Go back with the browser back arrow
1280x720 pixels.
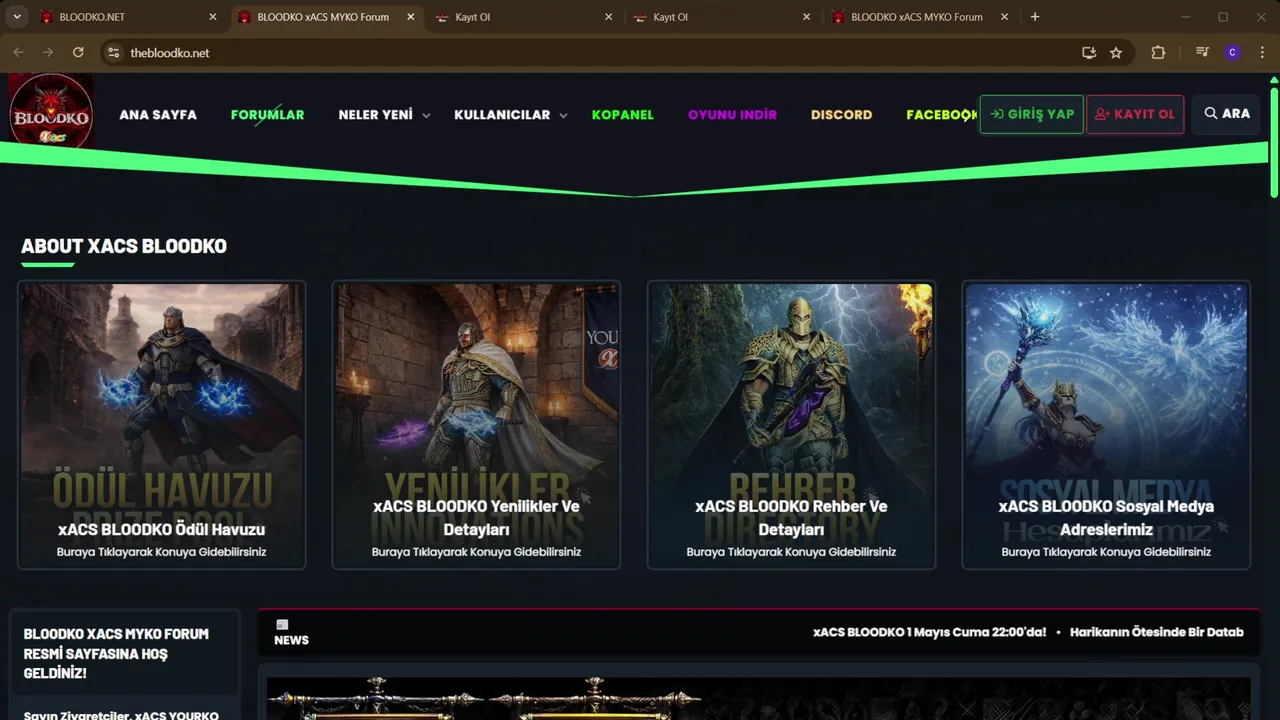(18, 53)
